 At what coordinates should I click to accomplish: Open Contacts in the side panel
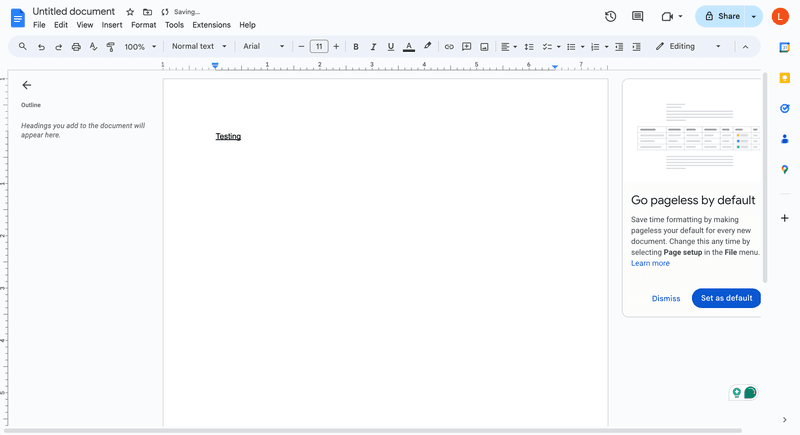[785, 139]
